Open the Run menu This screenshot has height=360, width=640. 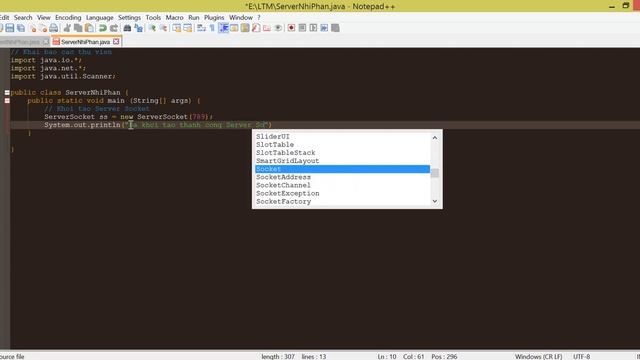[x=194, y=18]
